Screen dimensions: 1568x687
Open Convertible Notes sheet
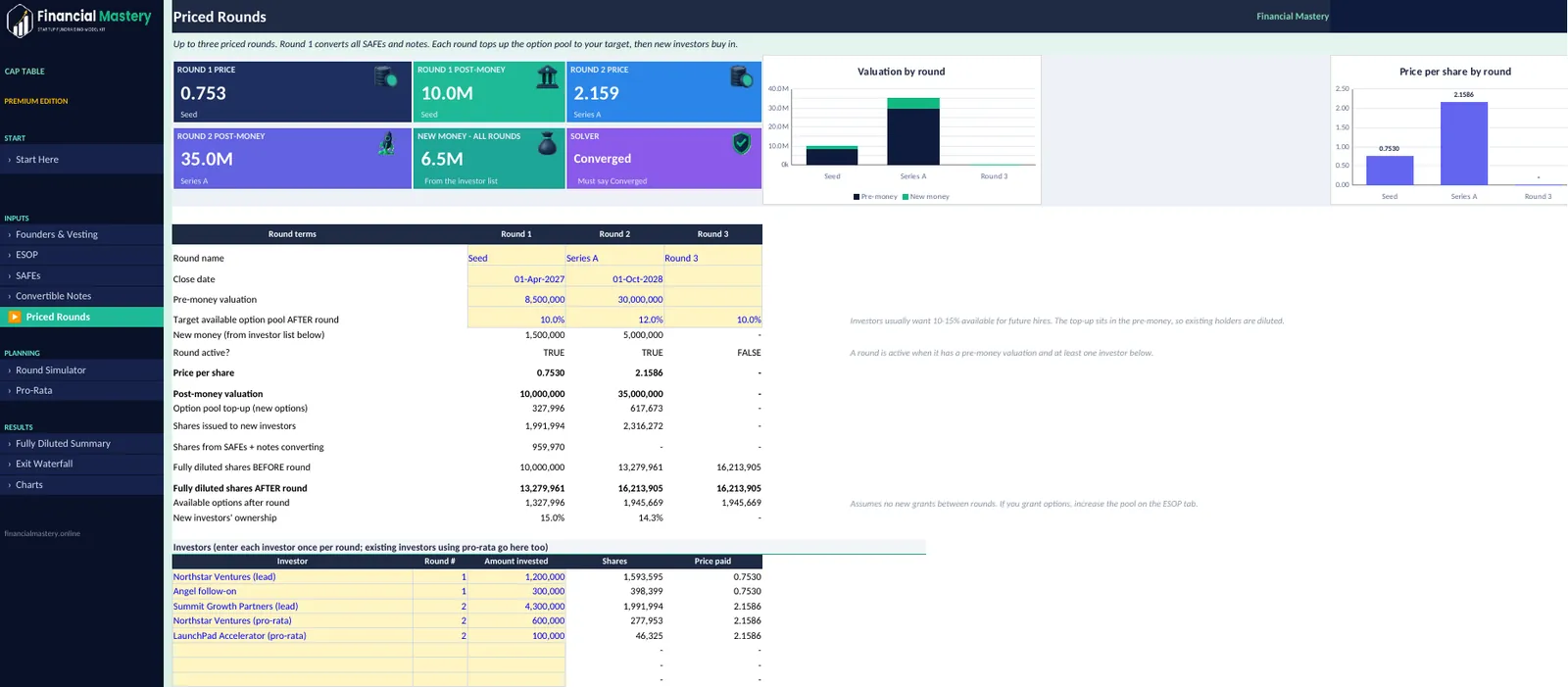click(82, 296)
